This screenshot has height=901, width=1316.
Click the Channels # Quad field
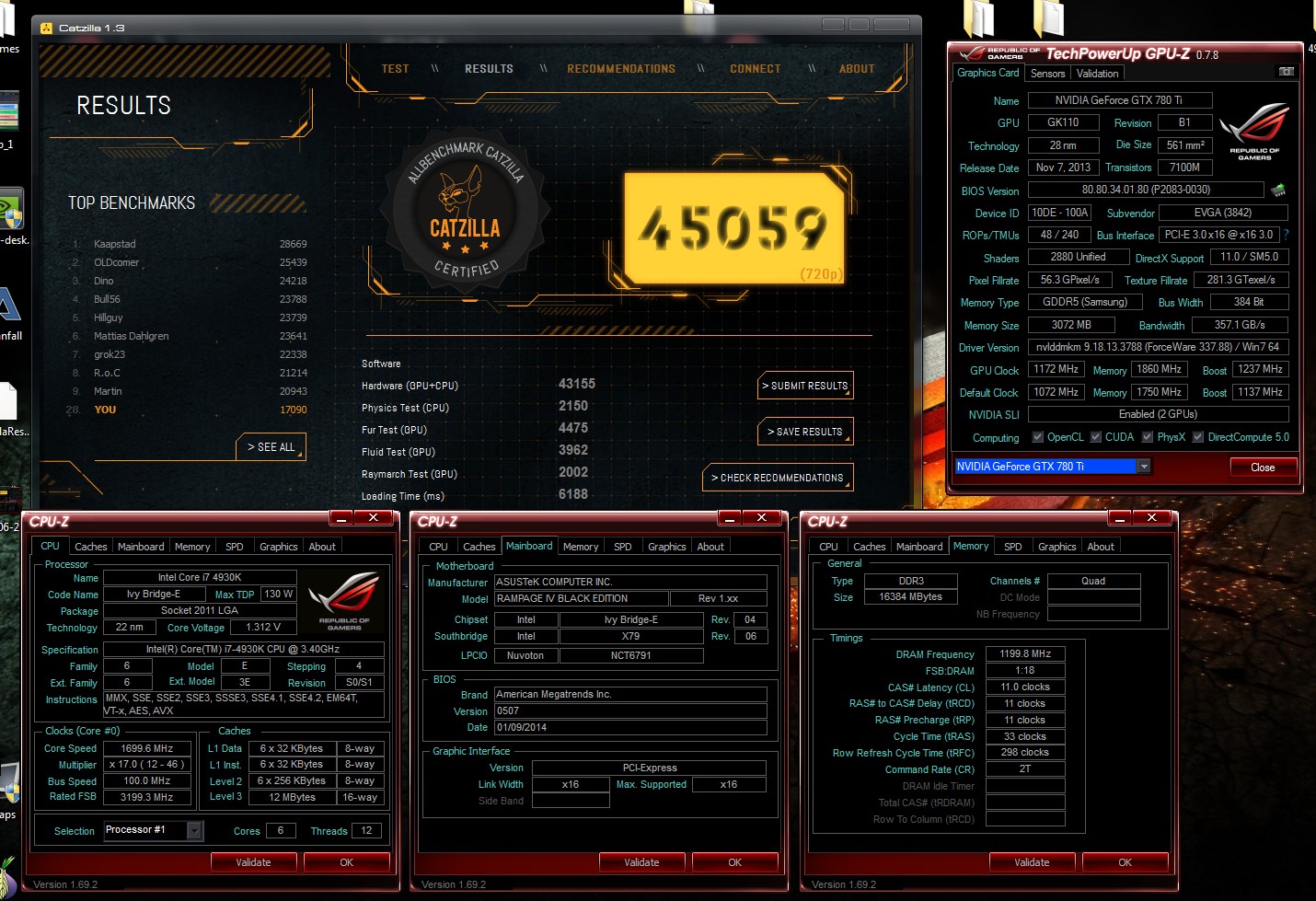[1093, 581]
